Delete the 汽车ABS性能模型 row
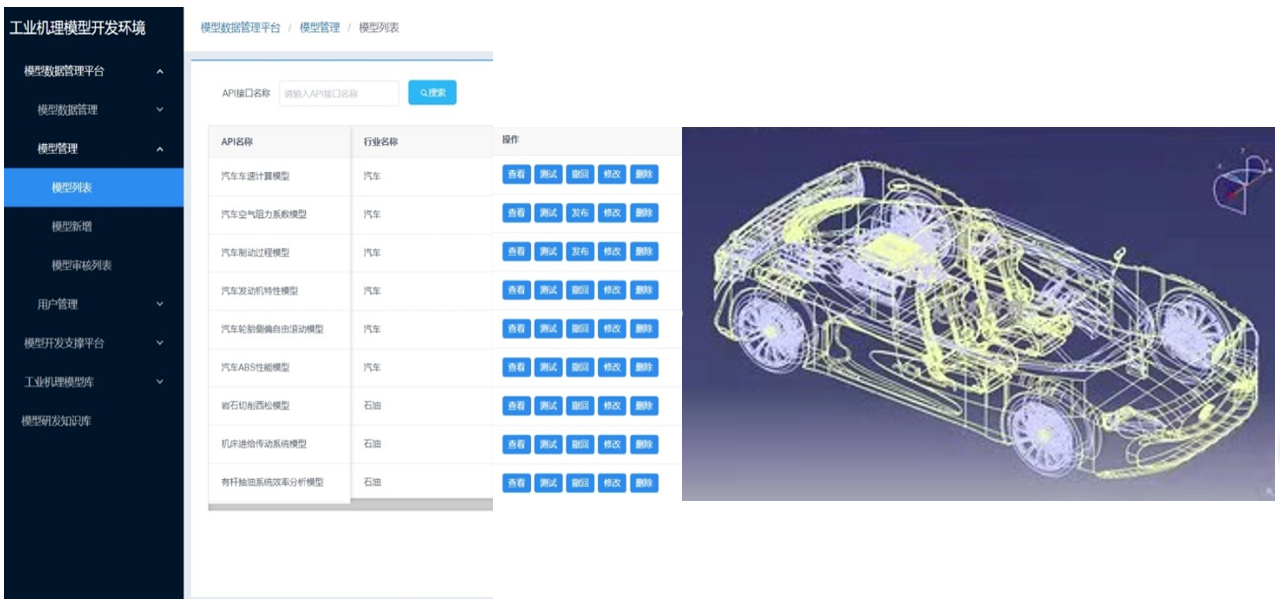 pyautogui.click(x=644, y=367)
